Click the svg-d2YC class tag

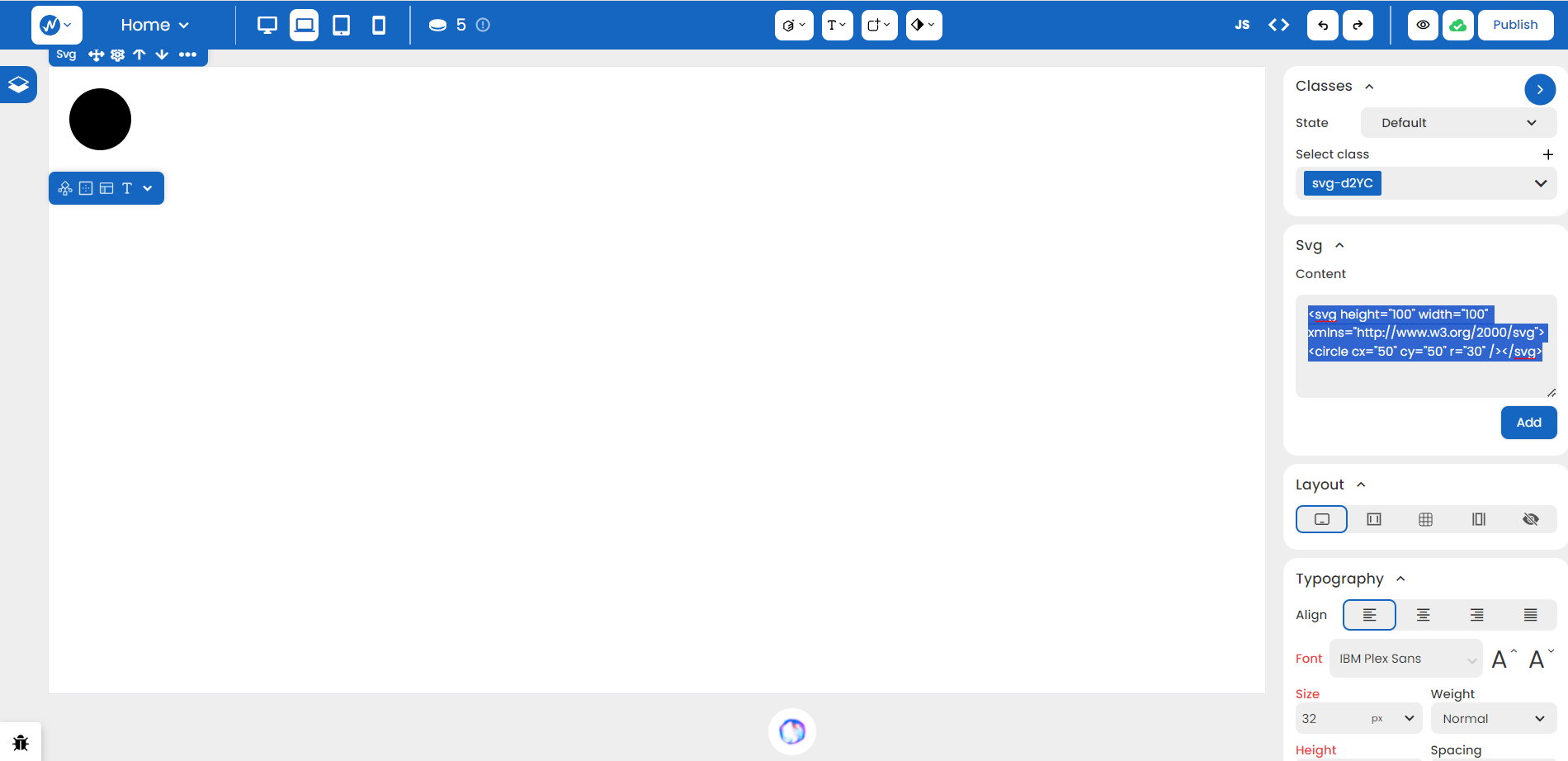1343,183
